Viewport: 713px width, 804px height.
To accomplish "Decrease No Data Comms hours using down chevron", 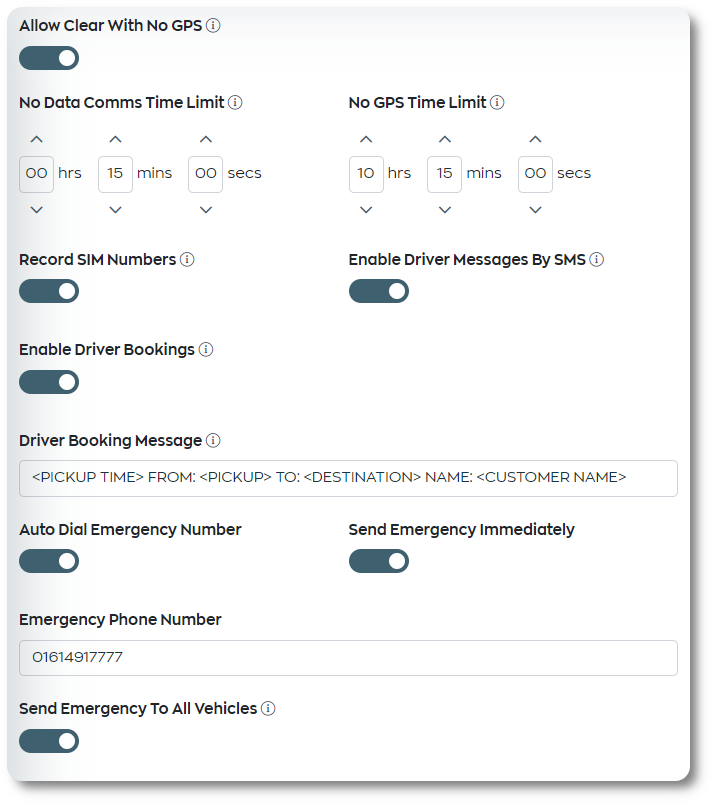I will [36, 210].
